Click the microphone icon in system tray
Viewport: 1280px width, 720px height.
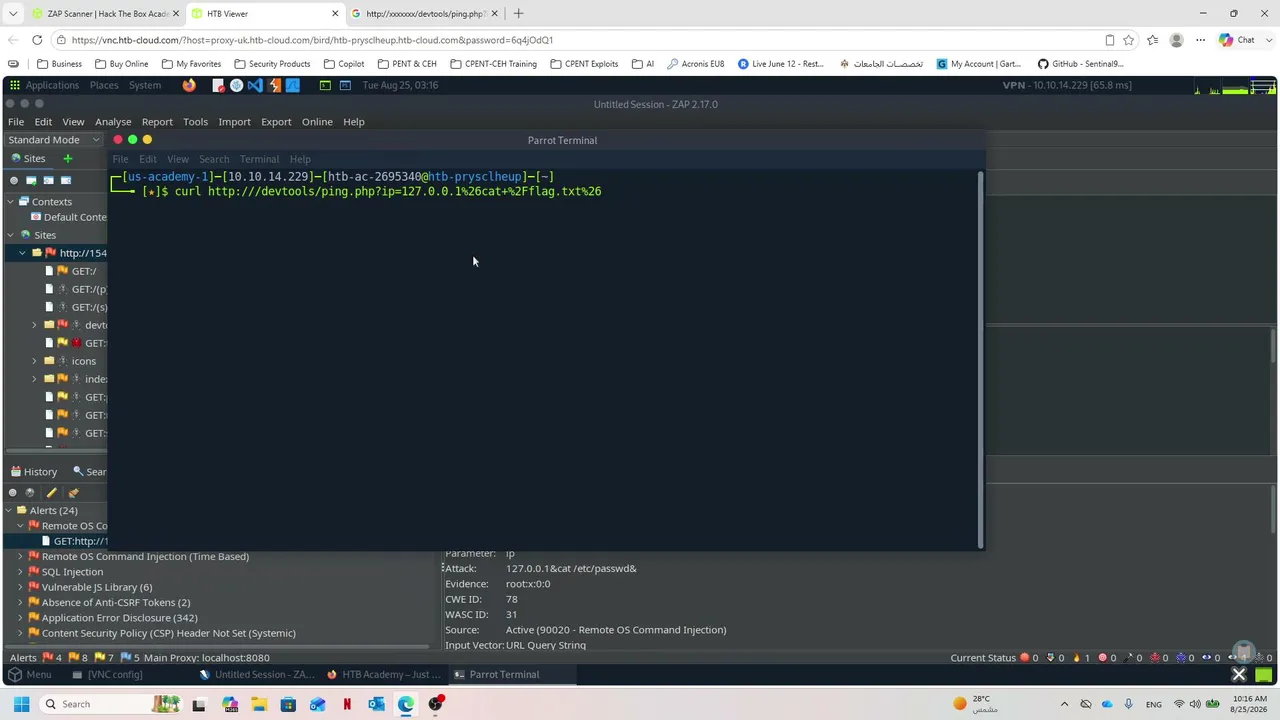[1129, 704]
